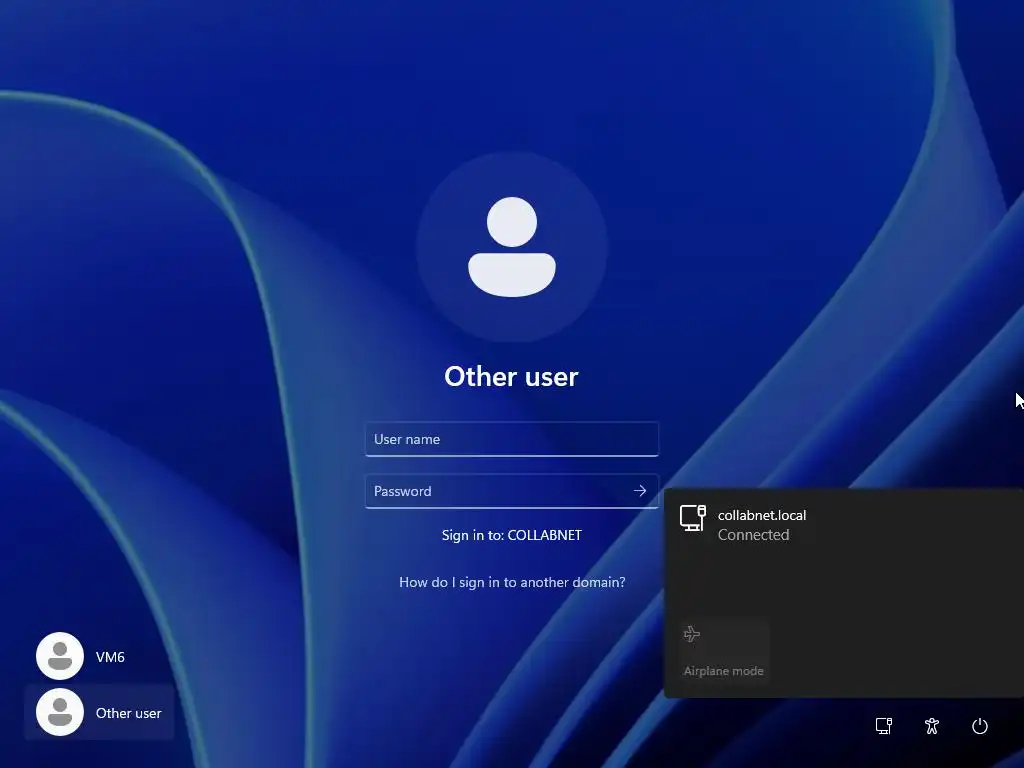Screen dimensions: 1024x768
Task: Open the Accessibility options icon
Action: [x=932, y=726]
